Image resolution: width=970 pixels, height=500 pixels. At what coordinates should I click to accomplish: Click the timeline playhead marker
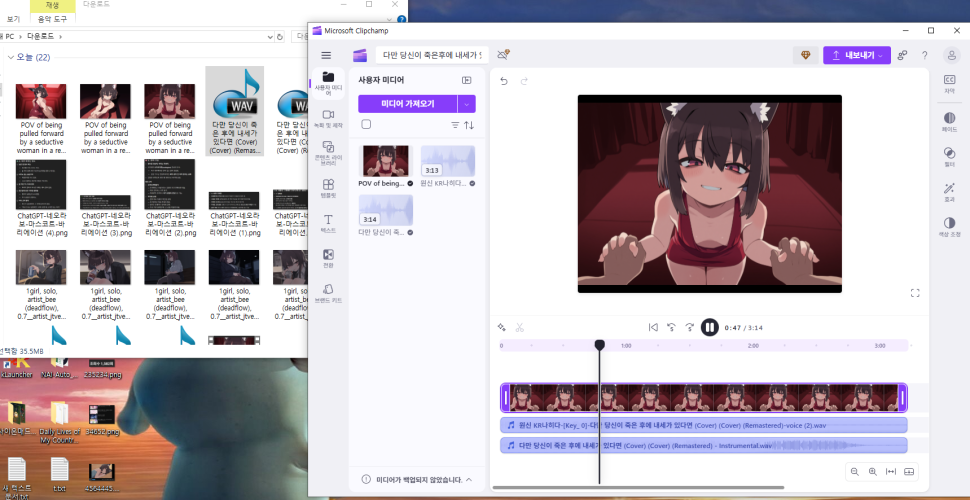click(599, 345)
